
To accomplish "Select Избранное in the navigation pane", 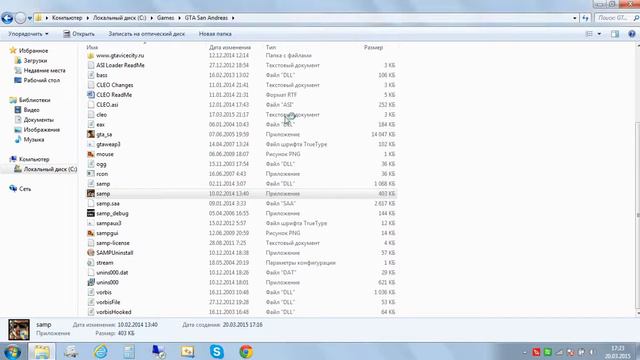I will click(x=33, y=51).
